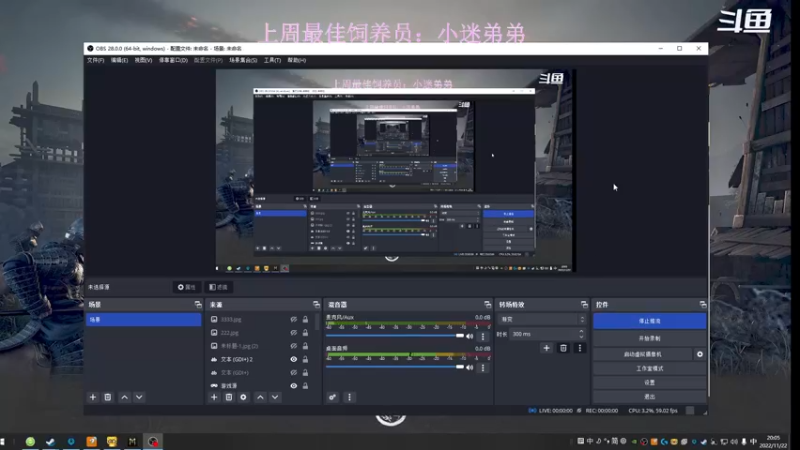Toggle the lock on 游戏源 source
The width and height of the screenshot is (800, 450).
pyautogui.click(x=305, y=386)
